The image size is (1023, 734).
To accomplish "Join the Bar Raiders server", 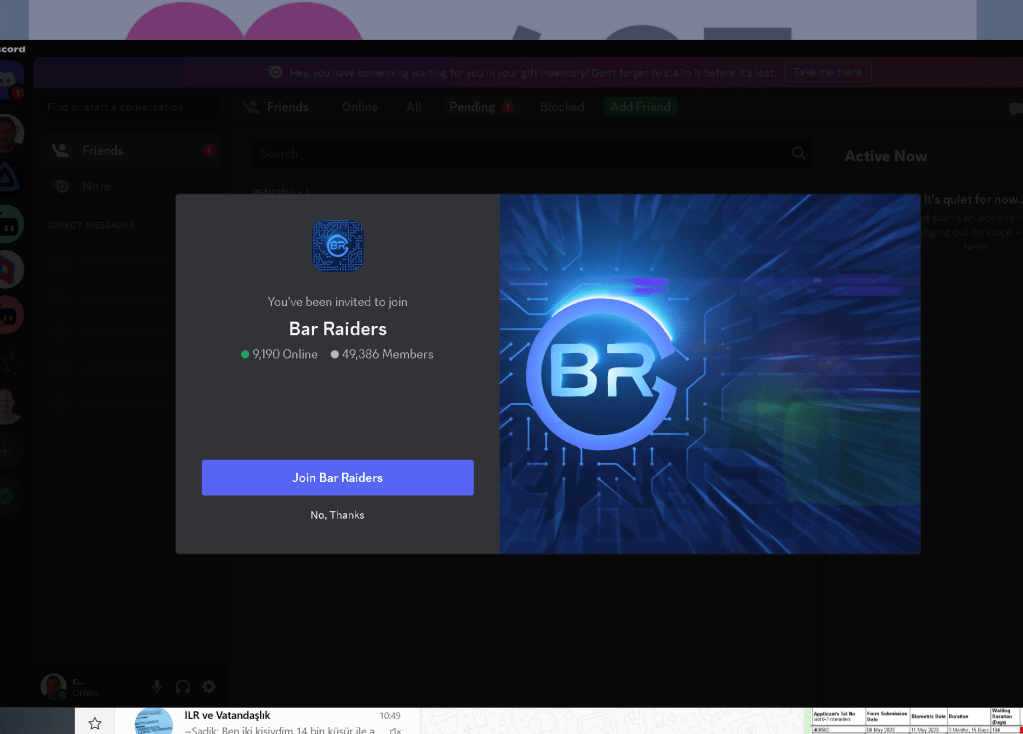I will (x=337, y=478).
